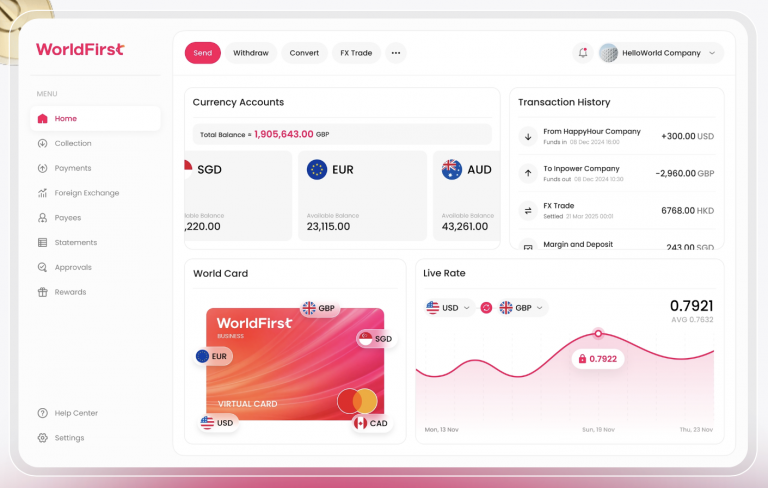Click the Payees person icon

click(43, 218)
